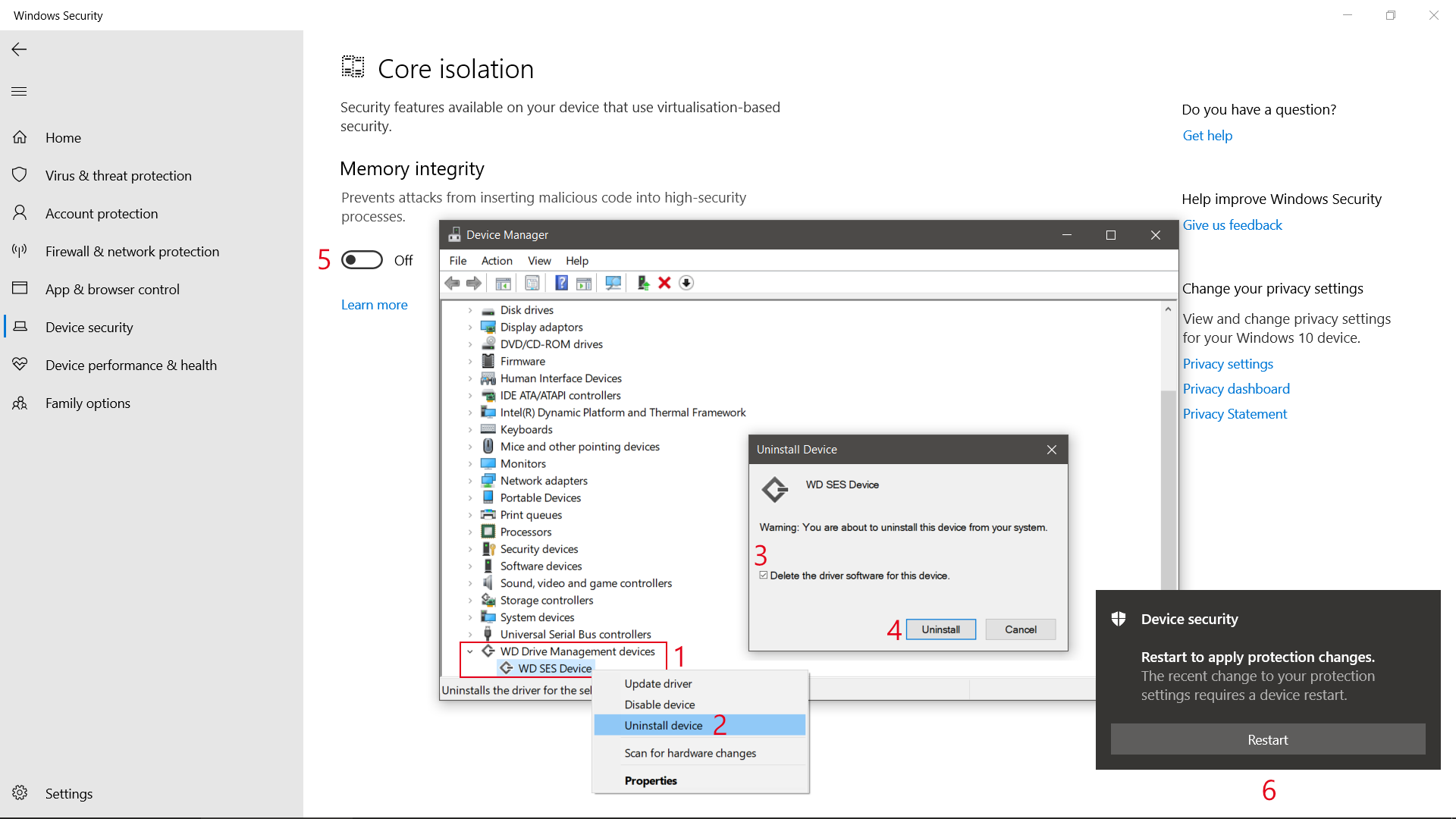Uncheck Delete the driver software checkbox

pyautogui.click(x=764, y=576)
